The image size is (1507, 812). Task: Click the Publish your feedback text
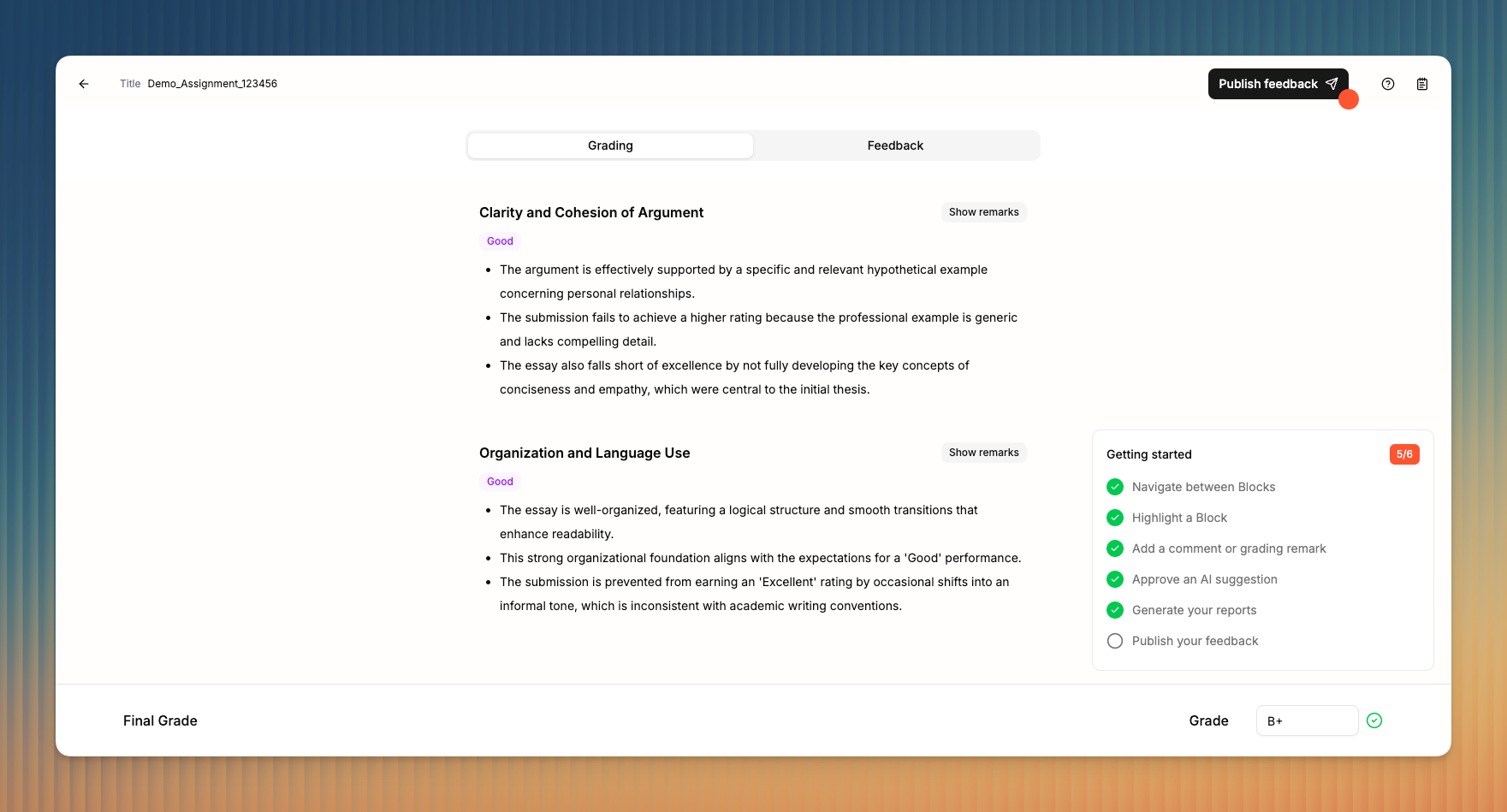tap(1195, 641)
